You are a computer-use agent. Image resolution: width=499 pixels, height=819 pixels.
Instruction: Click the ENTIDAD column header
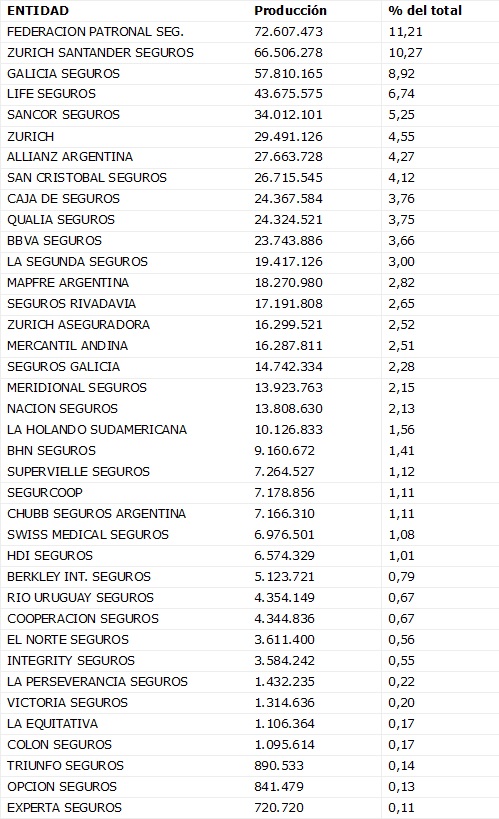click(38, 10)
